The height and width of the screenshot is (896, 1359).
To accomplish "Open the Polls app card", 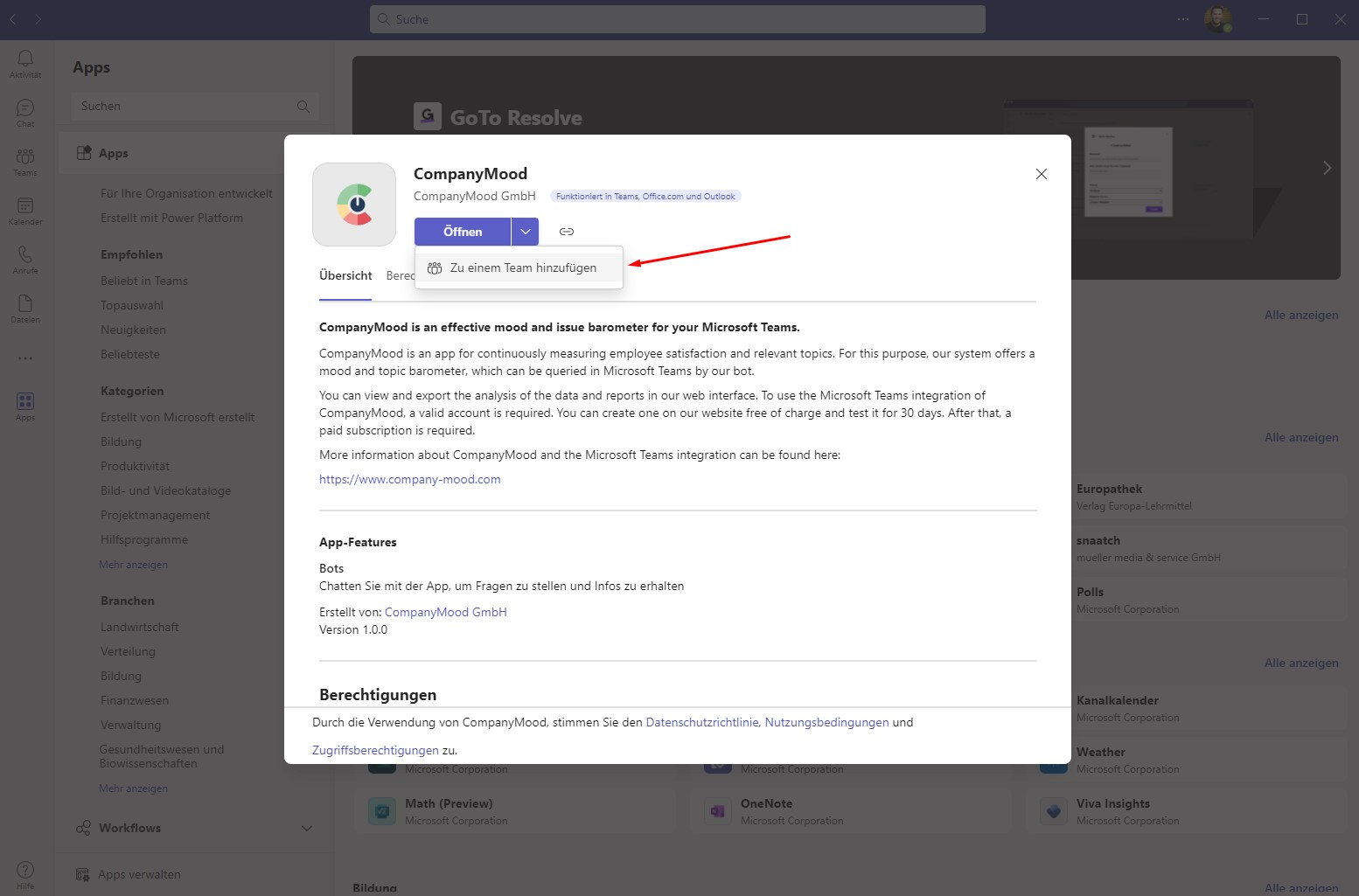I will pyautogui.click(x=1209, y=600).
